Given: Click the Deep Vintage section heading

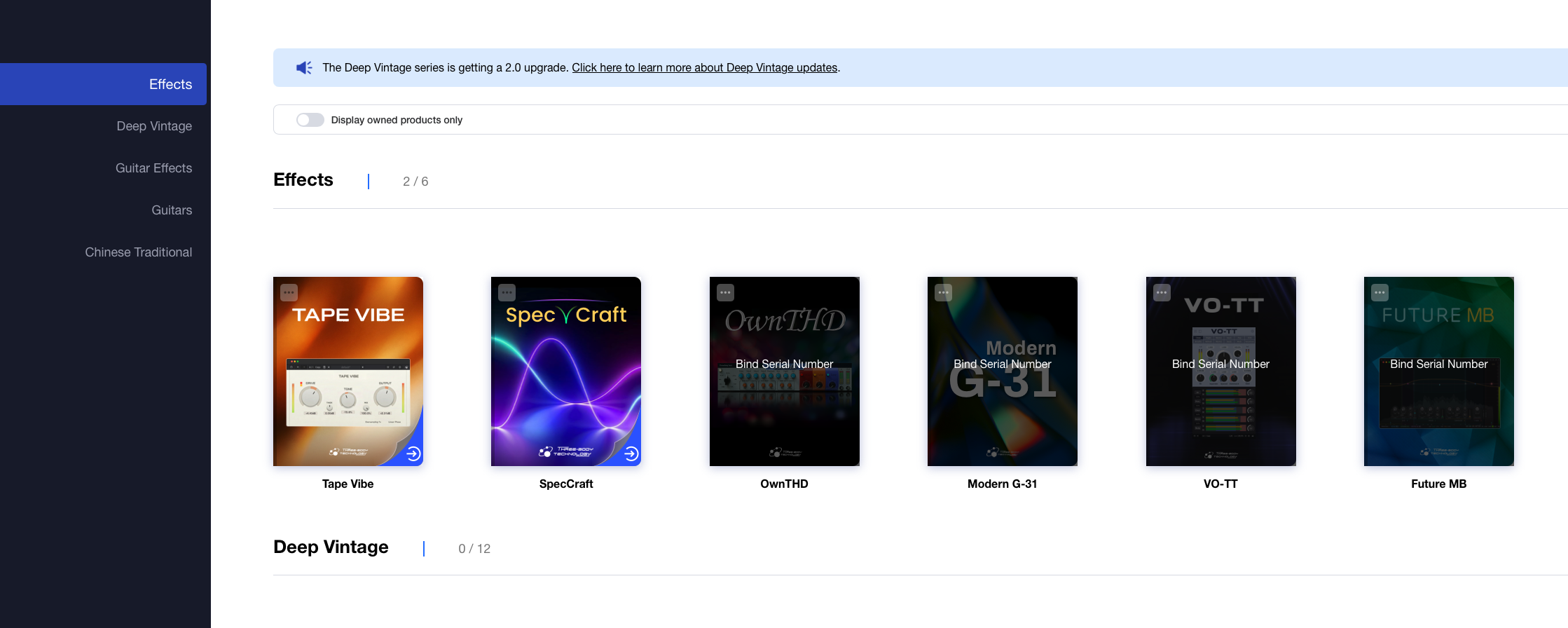Looking at the screenshot, I should (x=331, y=547).
